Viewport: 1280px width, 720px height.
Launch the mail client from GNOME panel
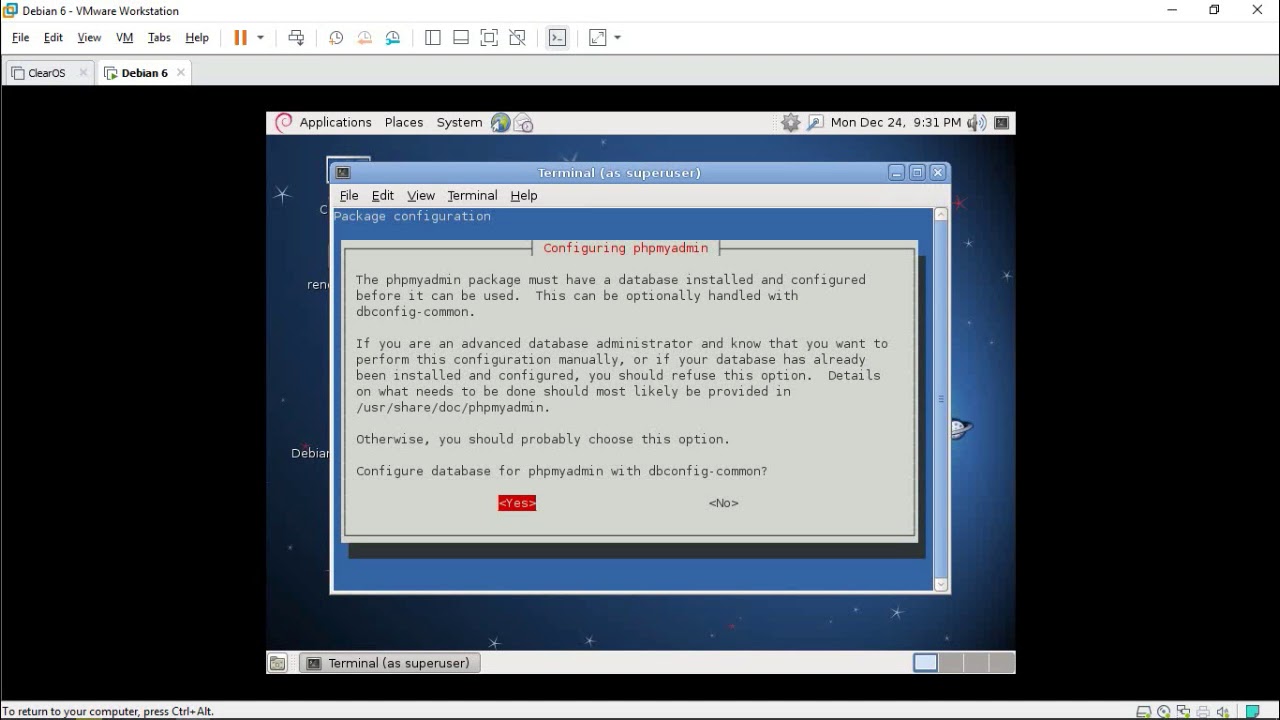[x=523, y=123]
